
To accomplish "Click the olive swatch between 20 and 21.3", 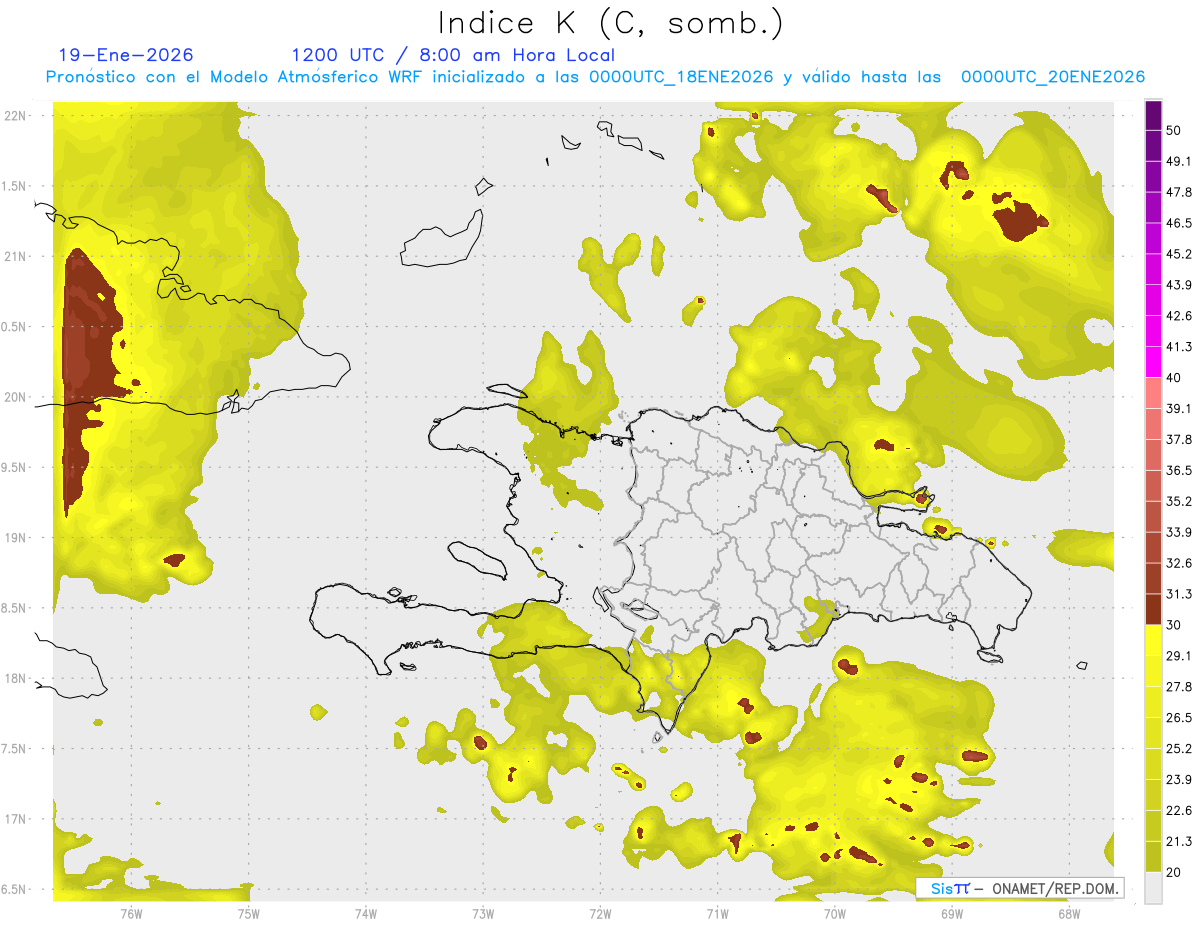I will click(1153, 857).
